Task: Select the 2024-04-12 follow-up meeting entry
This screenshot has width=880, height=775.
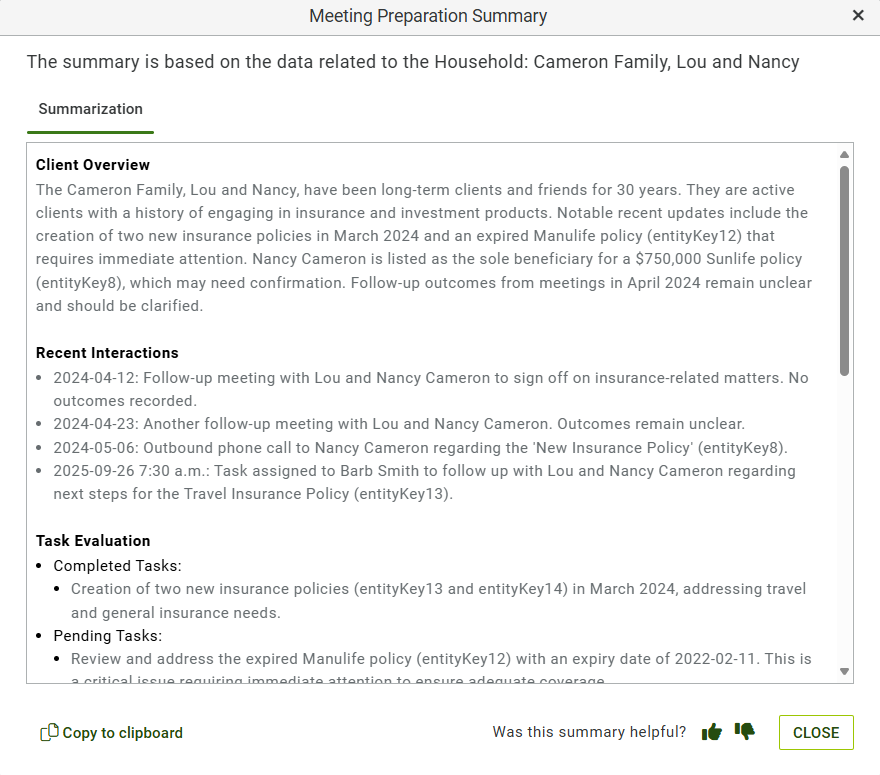Action: pos(430,389)
